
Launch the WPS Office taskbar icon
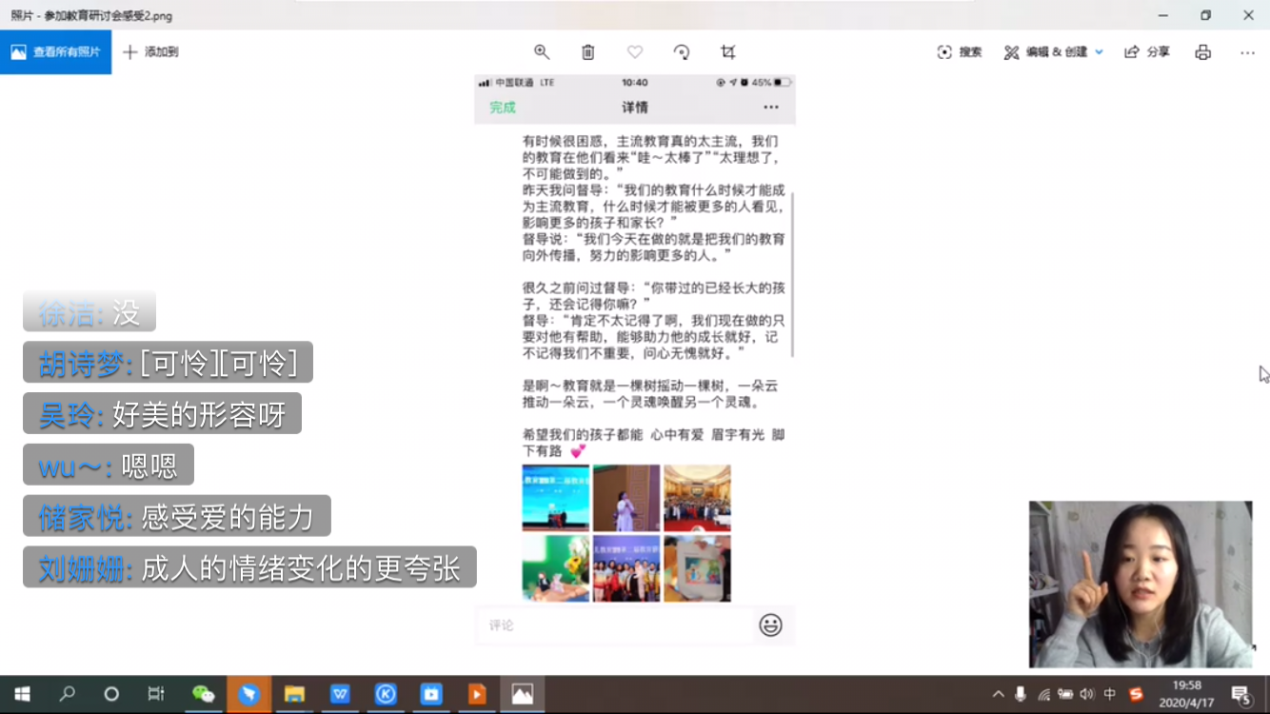[340, 694]
